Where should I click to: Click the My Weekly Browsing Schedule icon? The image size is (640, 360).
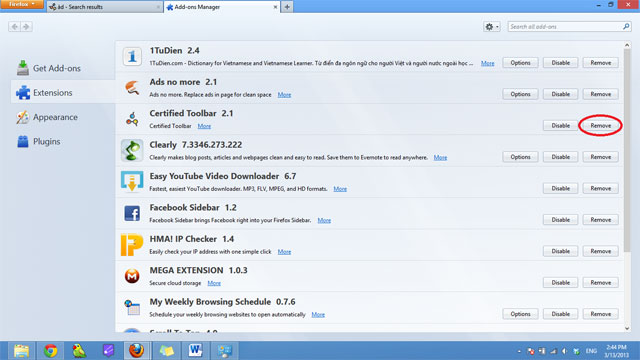[132, 307]
